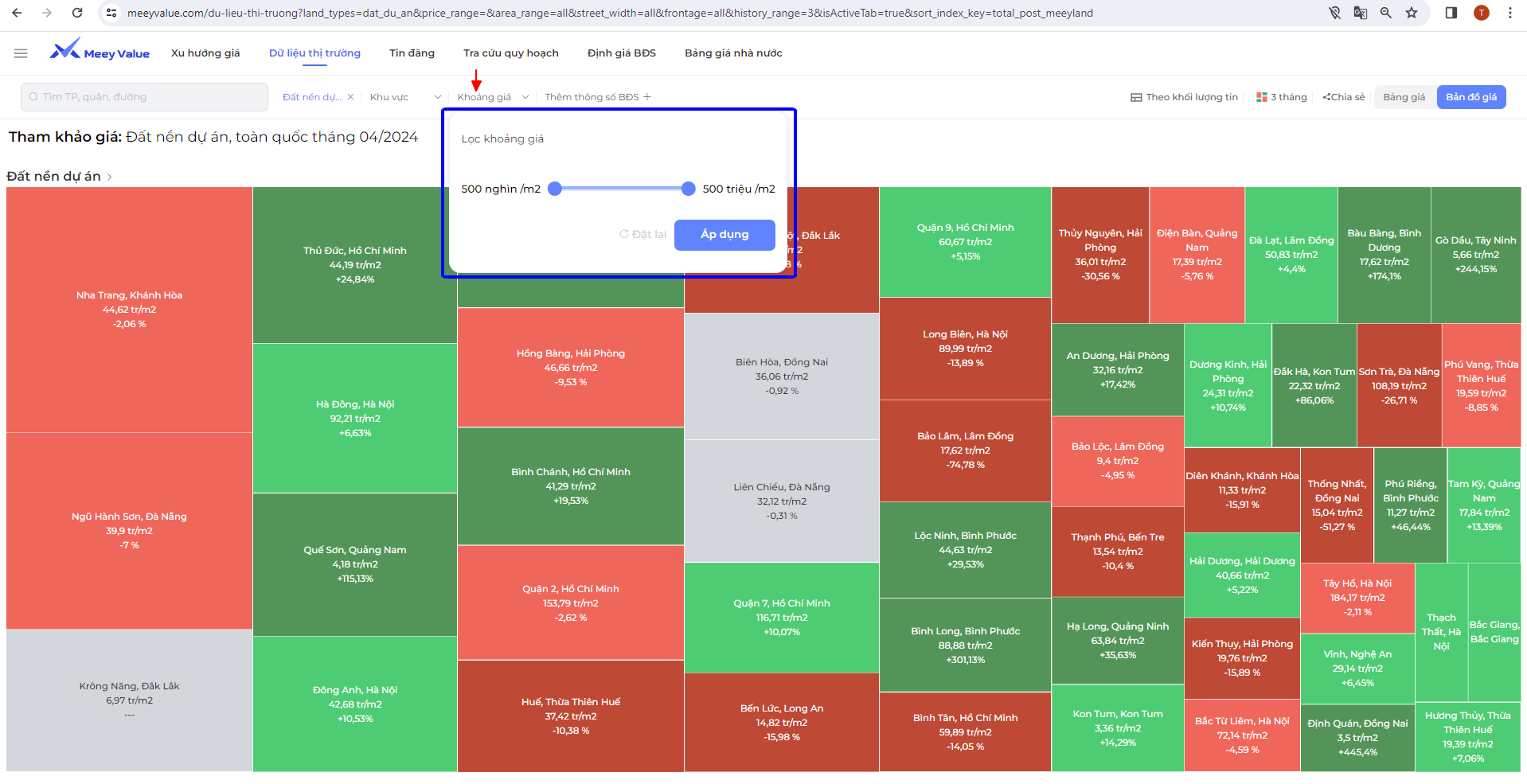This screenshot has width=1527, height=784.
Task: Open the Theo khối lượng tin sort option
Action: (x=1184, y=97)
